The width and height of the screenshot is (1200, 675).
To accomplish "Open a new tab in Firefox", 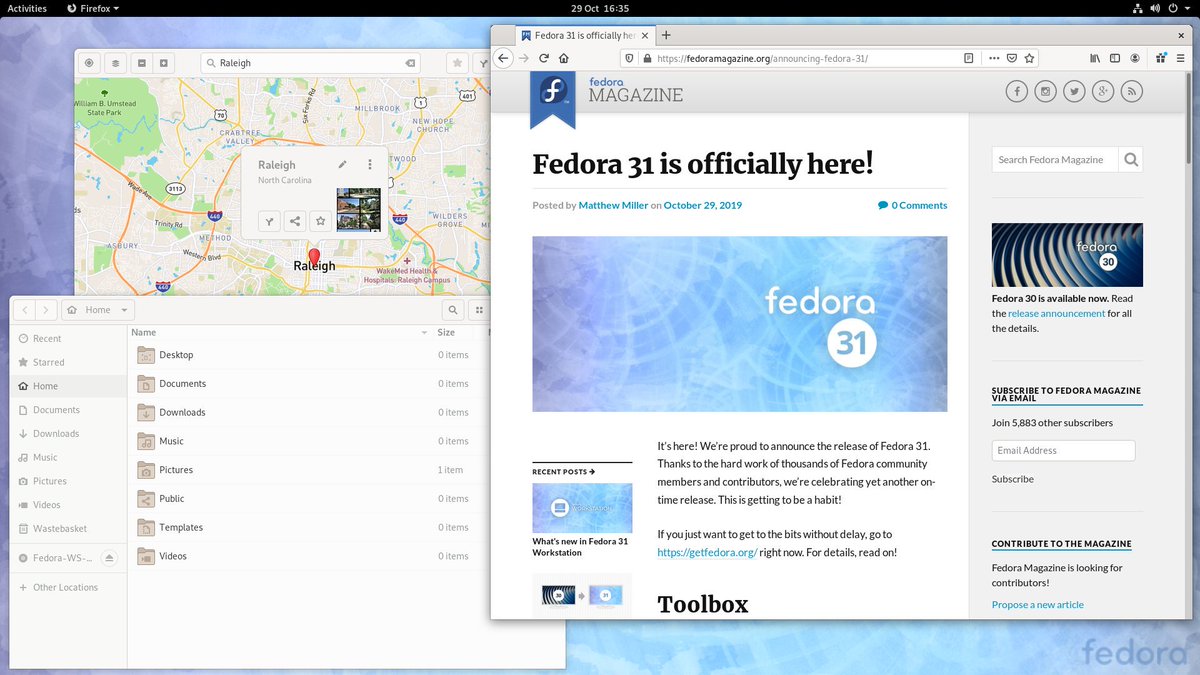I will pyautogui.click(x=666, y=35).
